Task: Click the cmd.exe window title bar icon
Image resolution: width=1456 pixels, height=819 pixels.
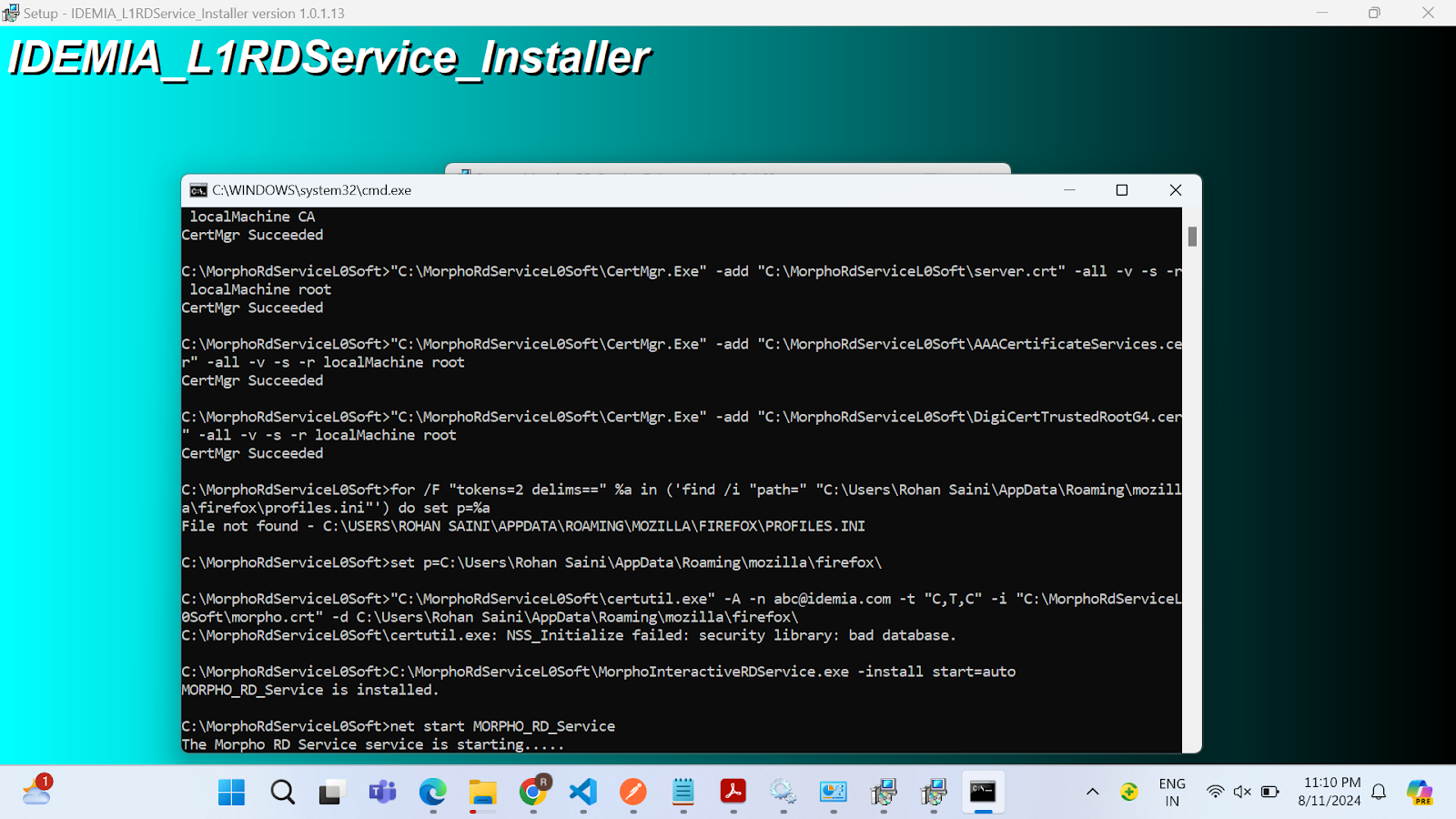Action: pos(198,190)
